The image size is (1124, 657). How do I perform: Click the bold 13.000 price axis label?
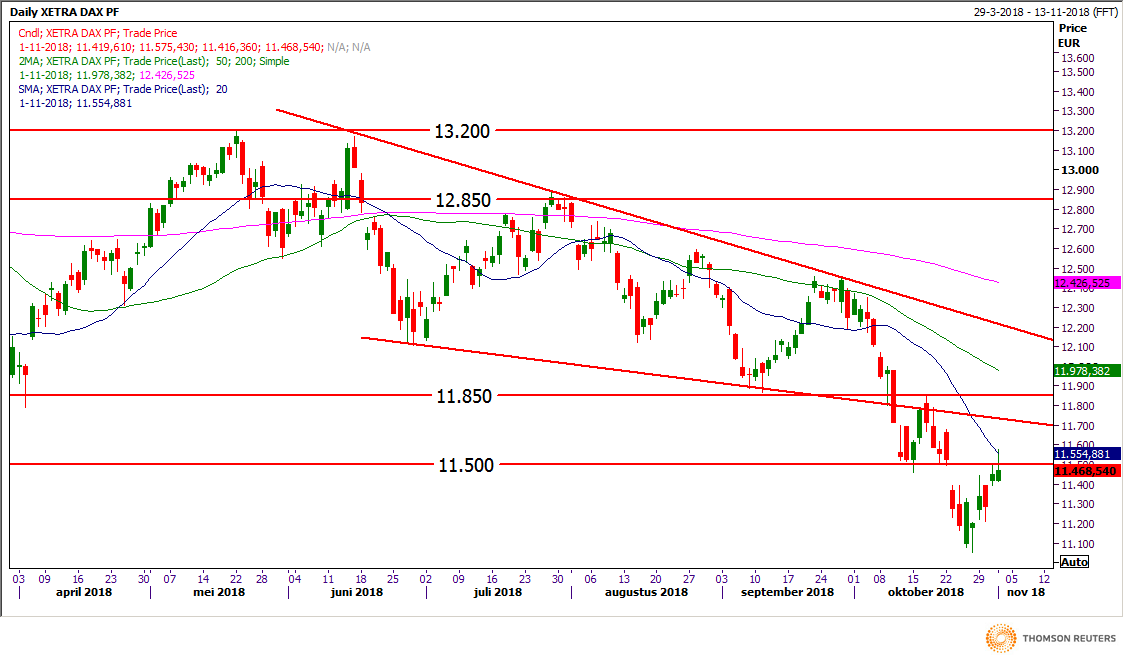pyautogui.click(x=1080, y=170)
